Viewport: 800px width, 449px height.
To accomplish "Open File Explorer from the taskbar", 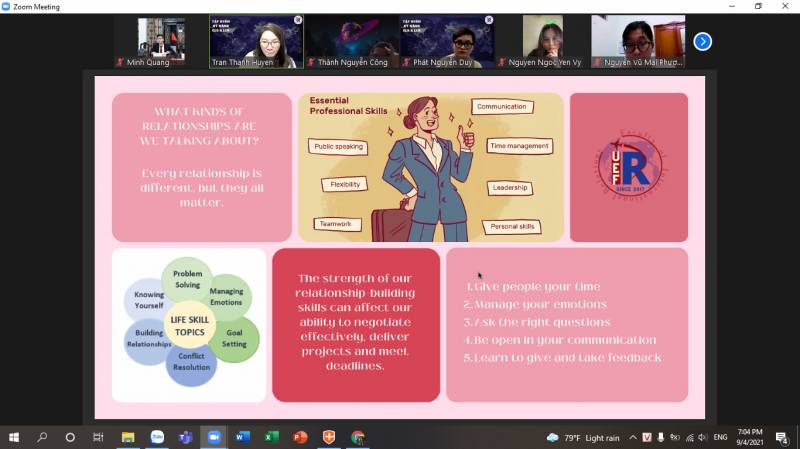I will [128, 437].
